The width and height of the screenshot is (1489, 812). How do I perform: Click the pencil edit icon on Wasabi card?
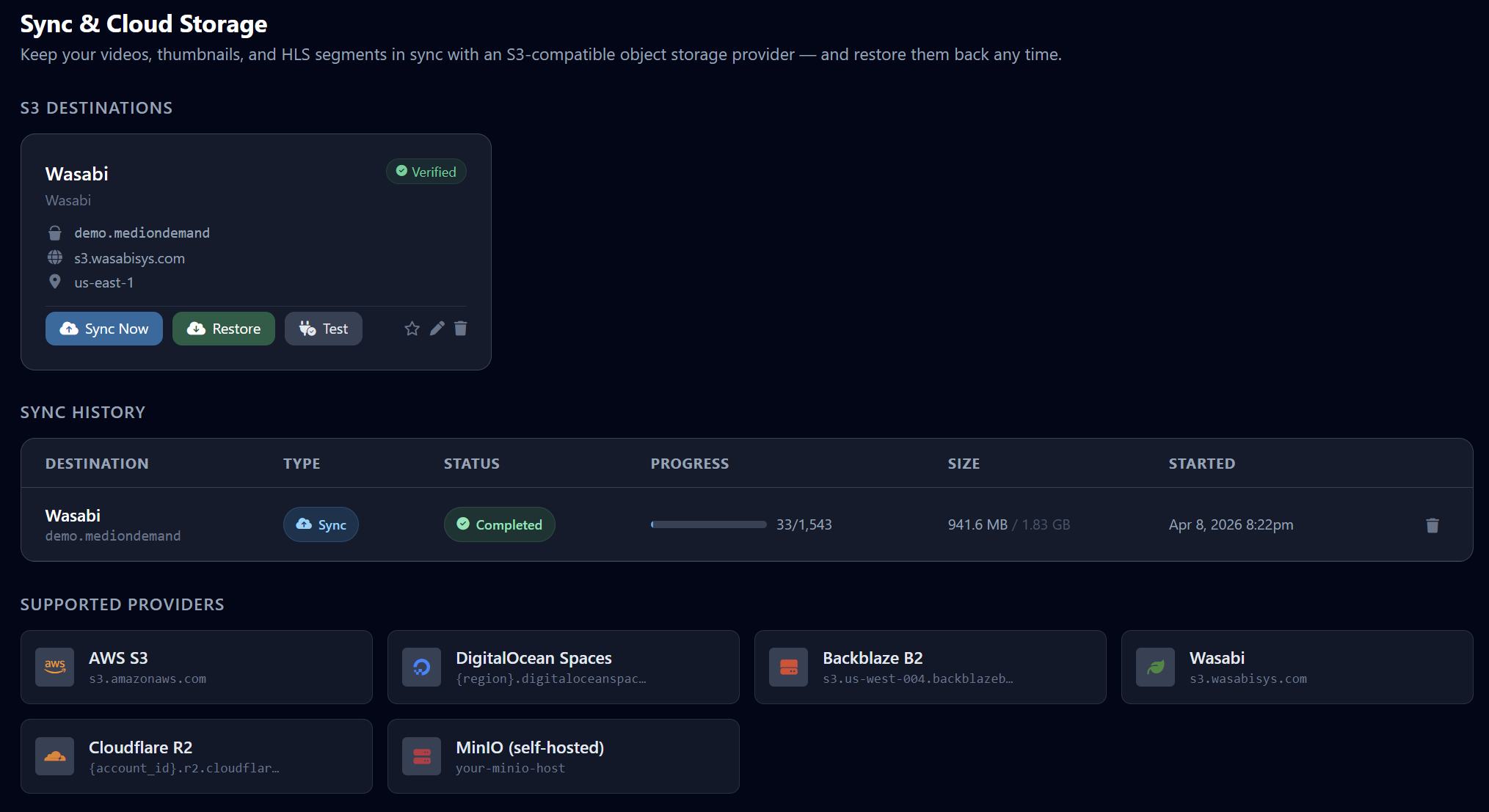437,329
